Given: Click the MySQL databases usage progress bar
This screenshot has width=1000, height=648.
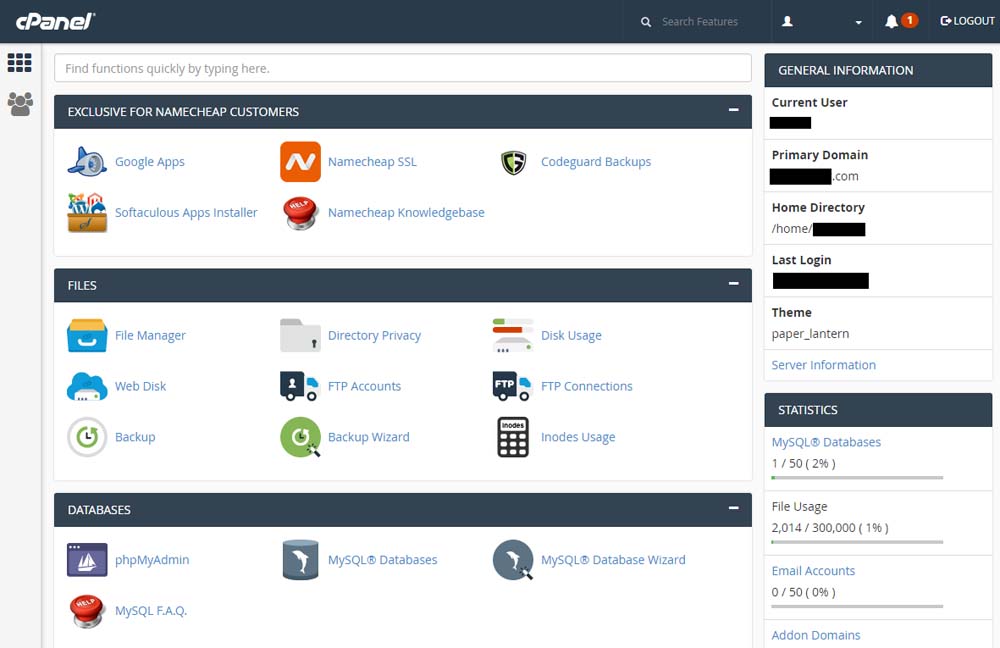Looking at the screenshot, I should (857, 478).
